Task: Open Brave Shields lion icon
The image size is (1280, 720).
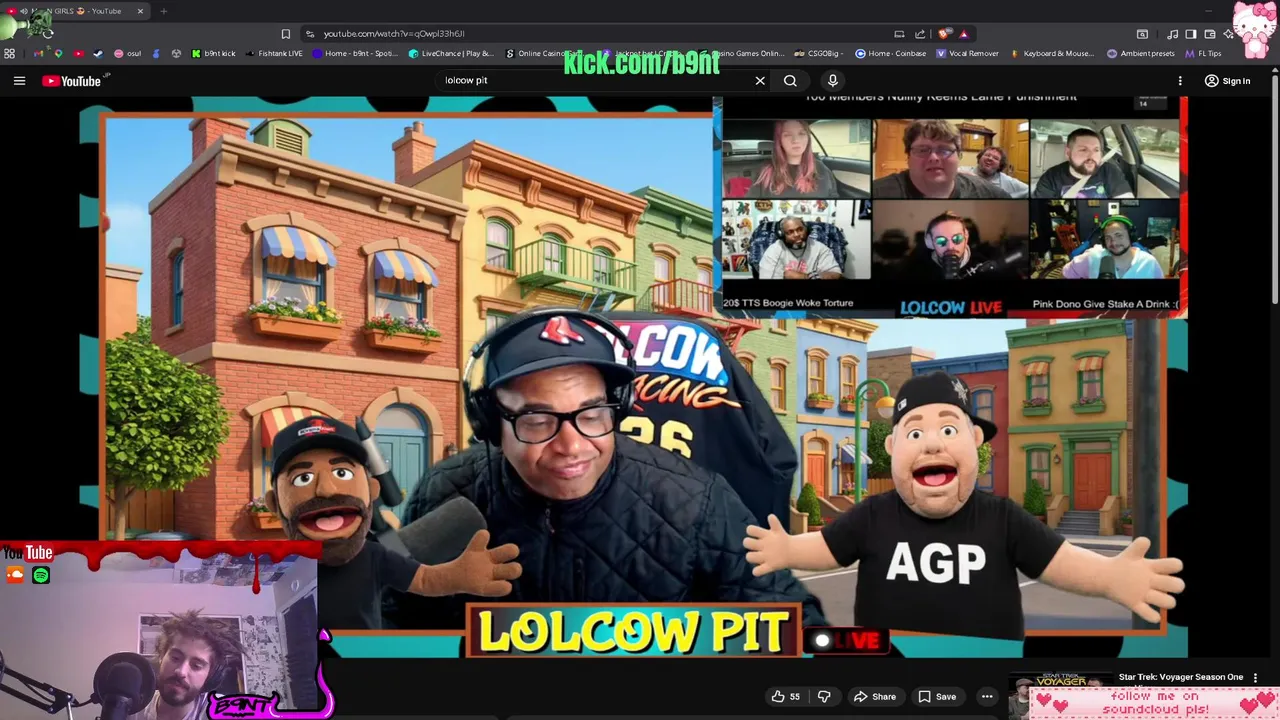Action: 945,33
